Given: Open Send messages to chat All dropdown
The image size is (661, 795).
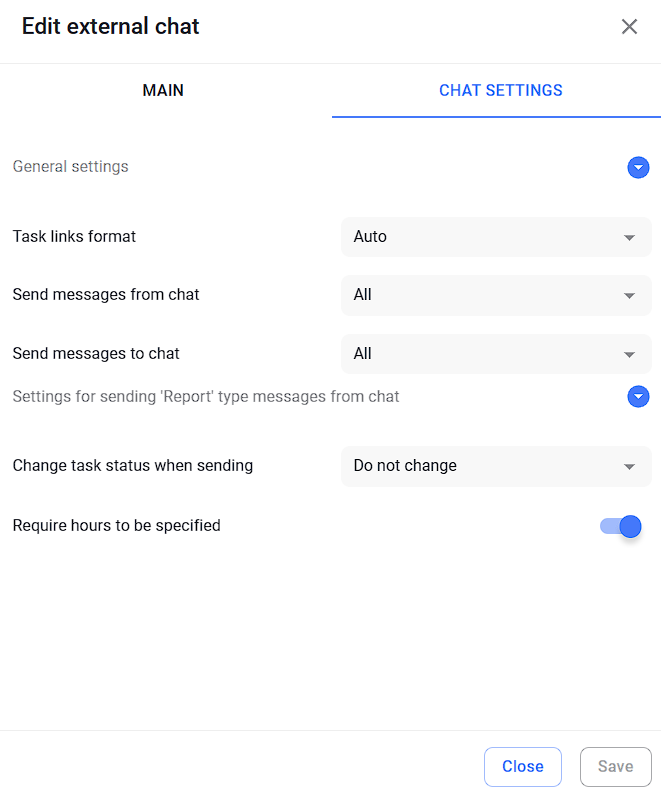Looking at the screenshot, I should (x=496, y=354).
